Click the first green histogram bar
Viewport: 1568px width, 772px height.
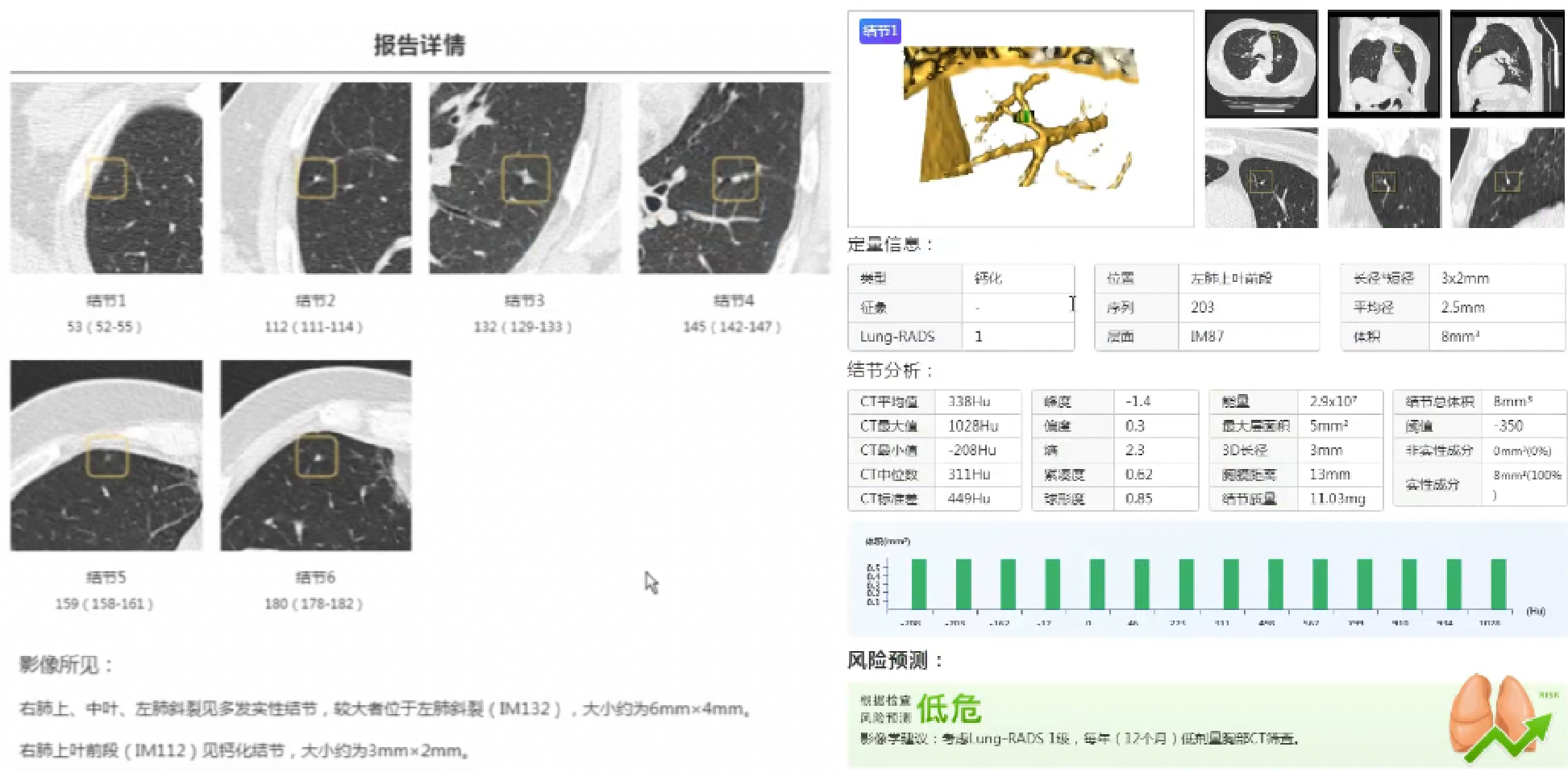[918, 584]
